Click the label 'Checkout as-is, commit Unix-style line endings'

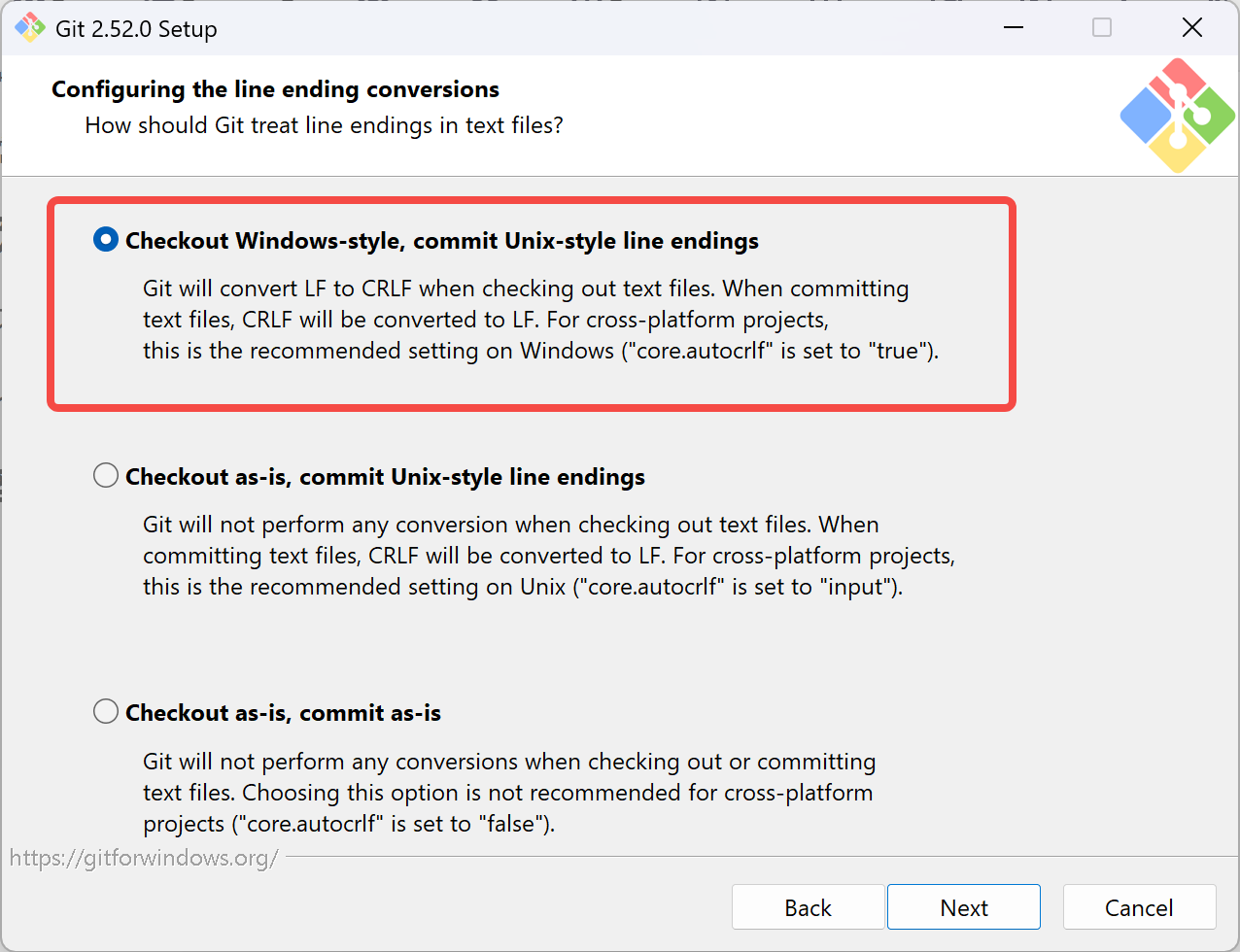(x=385, y=477)
